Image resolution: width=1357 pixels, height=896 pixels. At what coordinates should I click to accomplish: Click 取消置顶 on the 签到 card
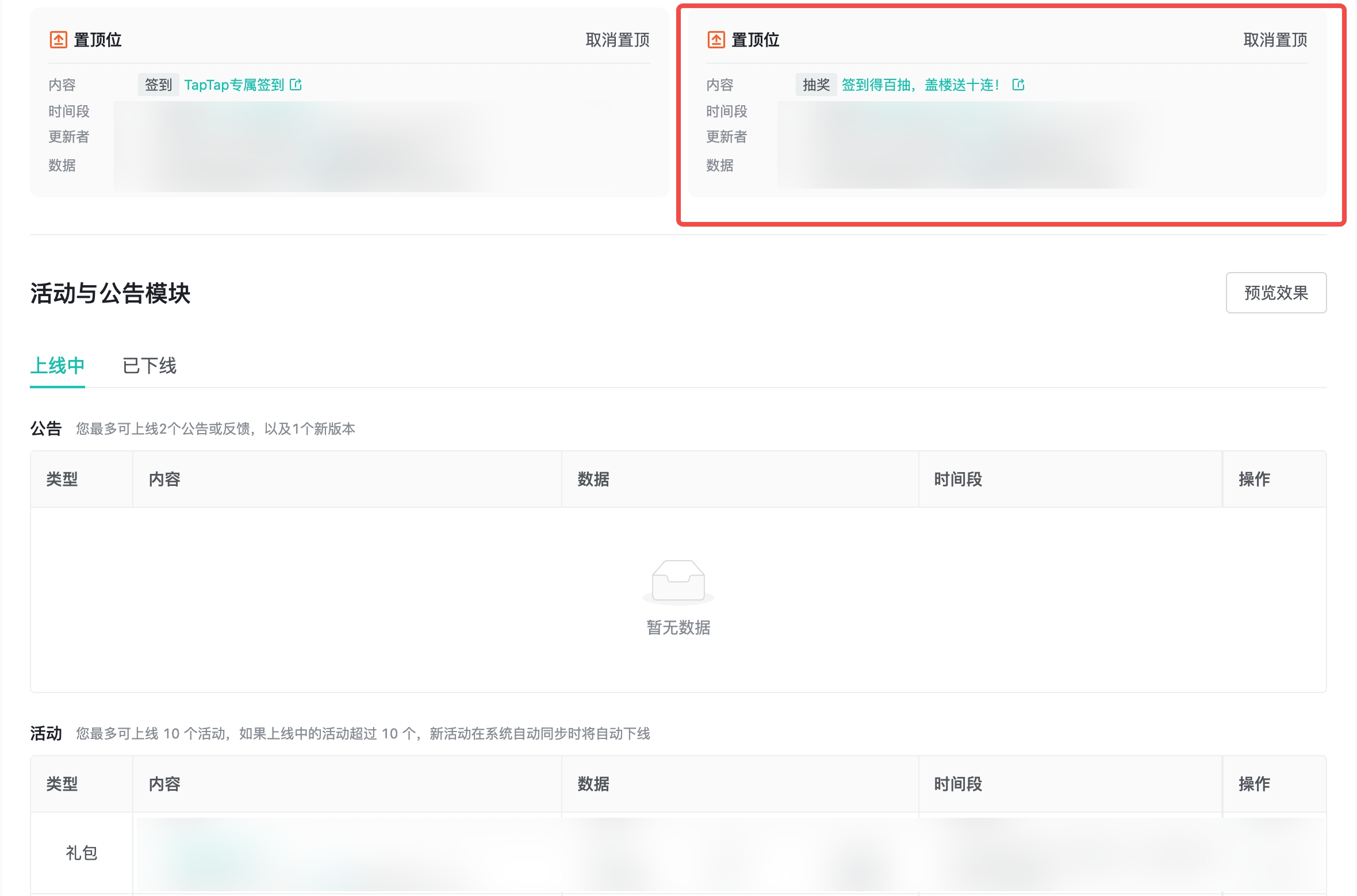pos(618,40)
